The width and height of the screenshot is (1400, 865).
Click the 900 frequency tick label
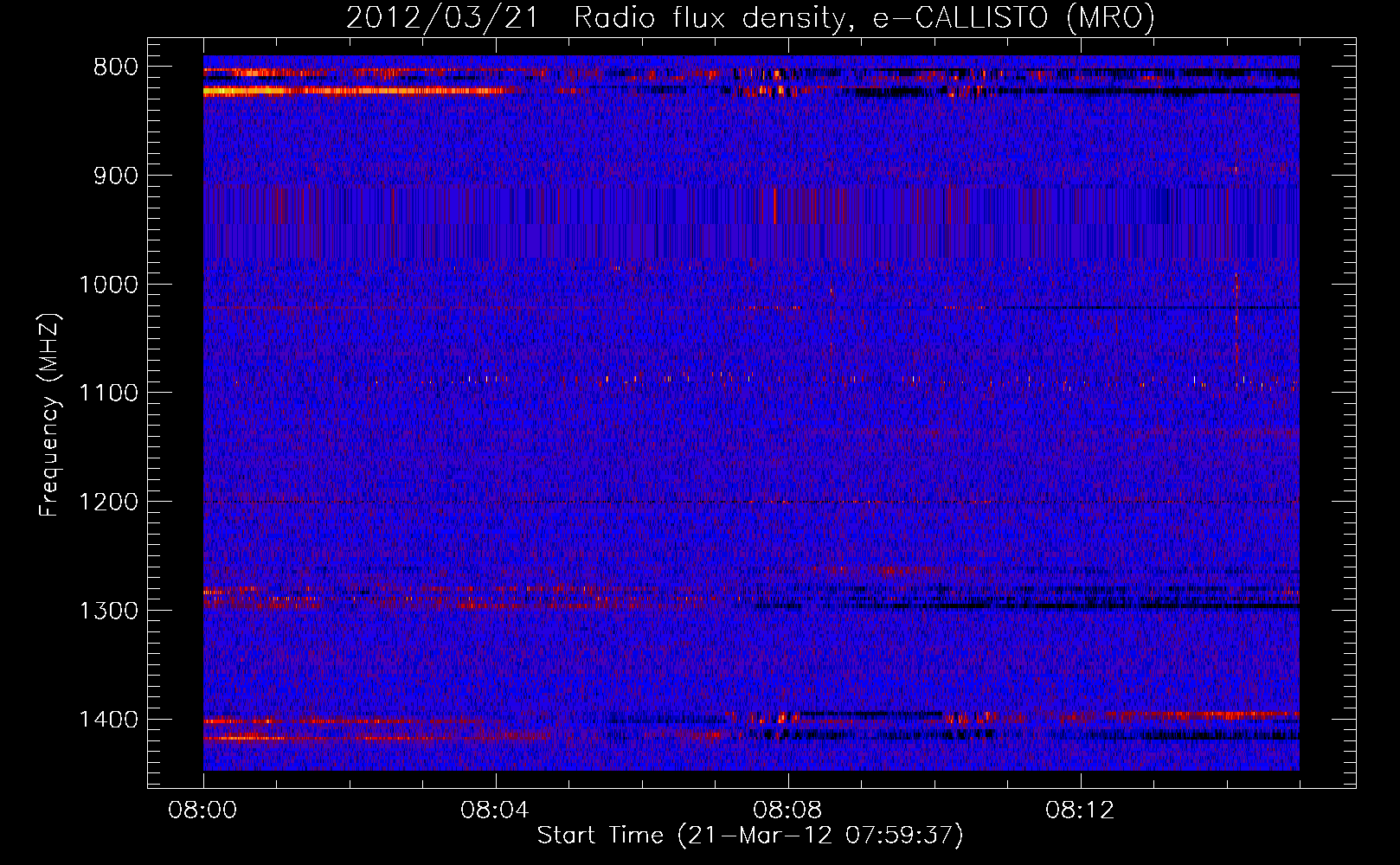(115, 176)
